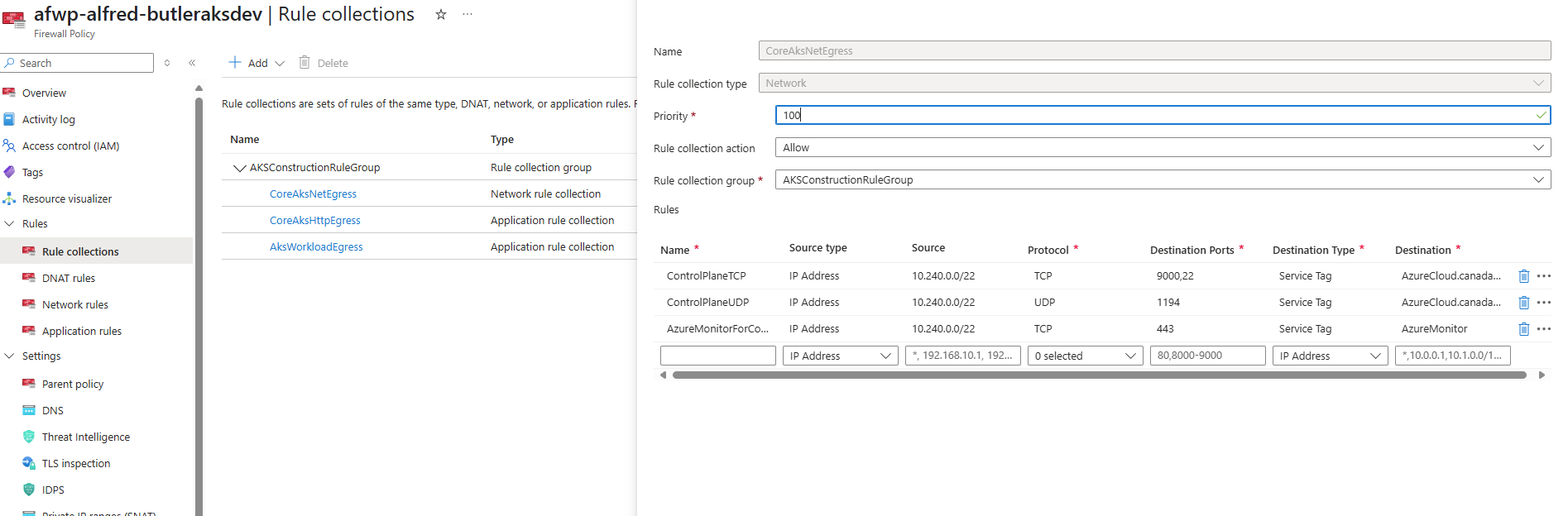Open the AksWorkloadEgress rule collection link
Viewport: 1568px width, 516px height.
(316, 246)
